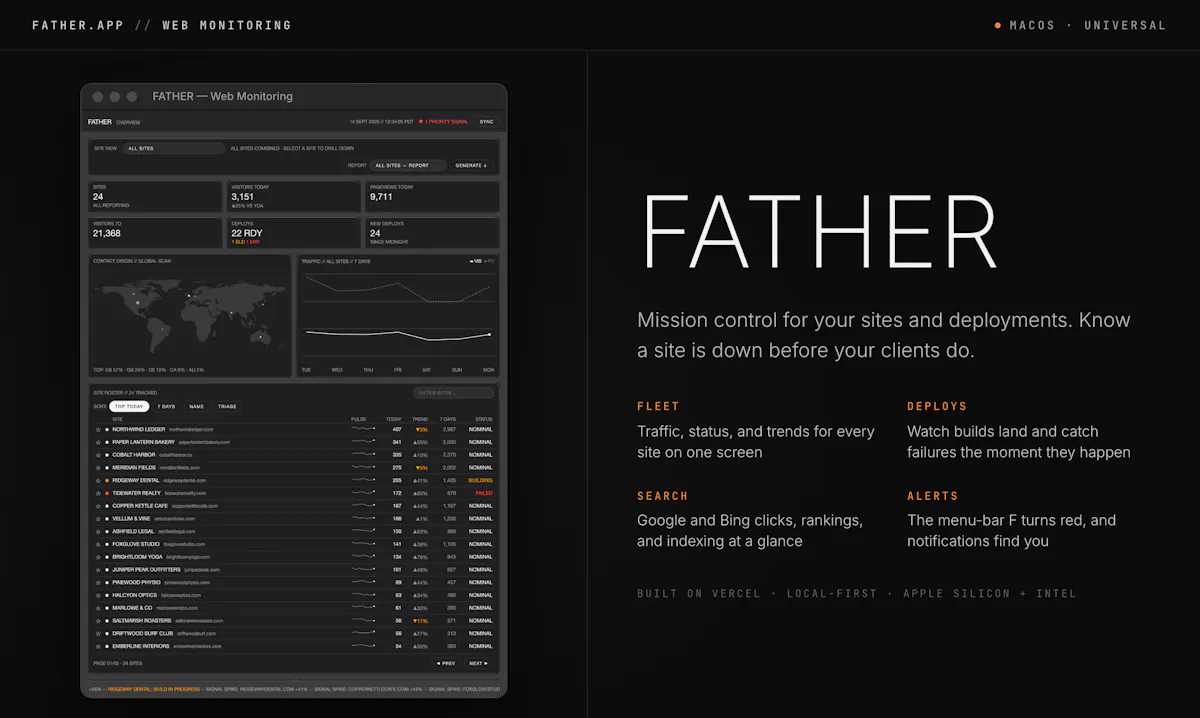1200x718 pixels.
Task: Star the Paper Lantern Bakery row
Action: pos(98,442)
